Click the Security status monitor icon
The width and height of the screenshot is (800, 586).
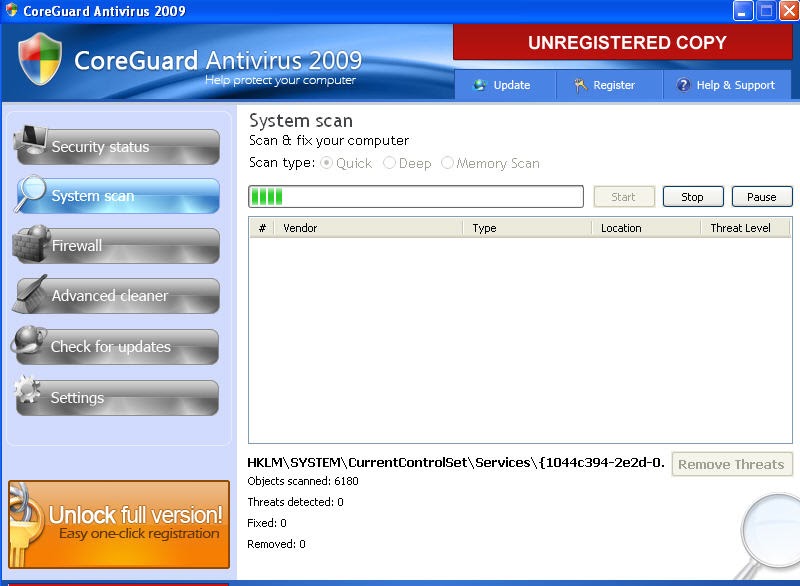[30, 139]
